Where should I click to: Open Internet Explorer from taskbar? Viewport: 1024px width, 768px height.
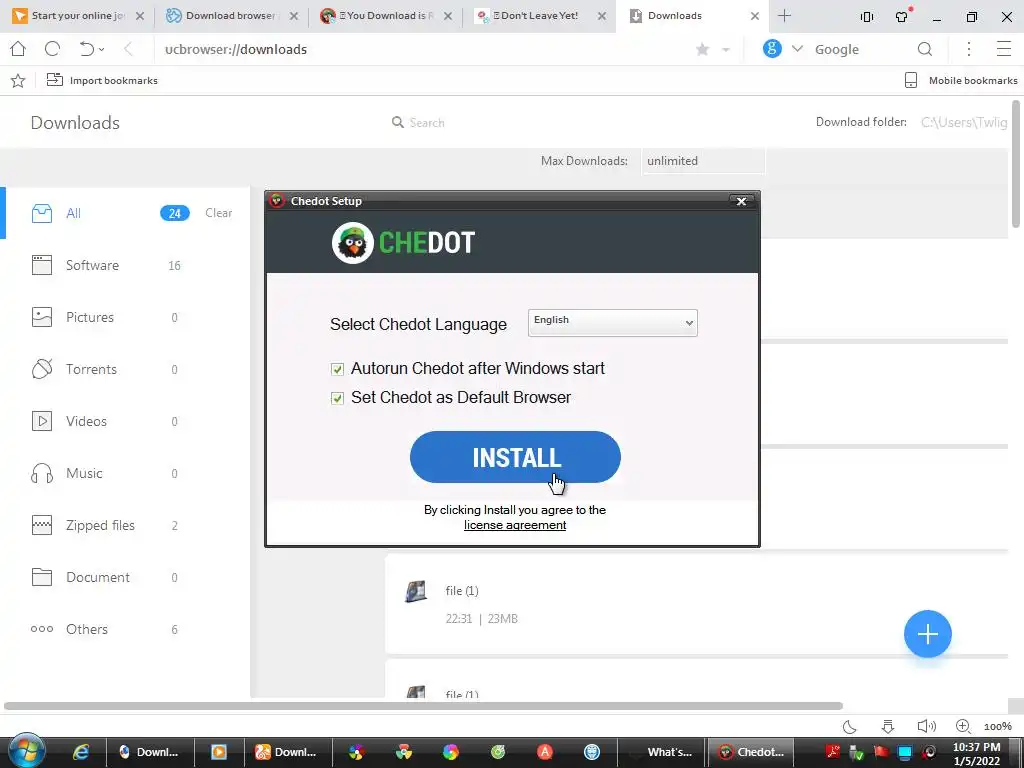(x=81, y=752)
